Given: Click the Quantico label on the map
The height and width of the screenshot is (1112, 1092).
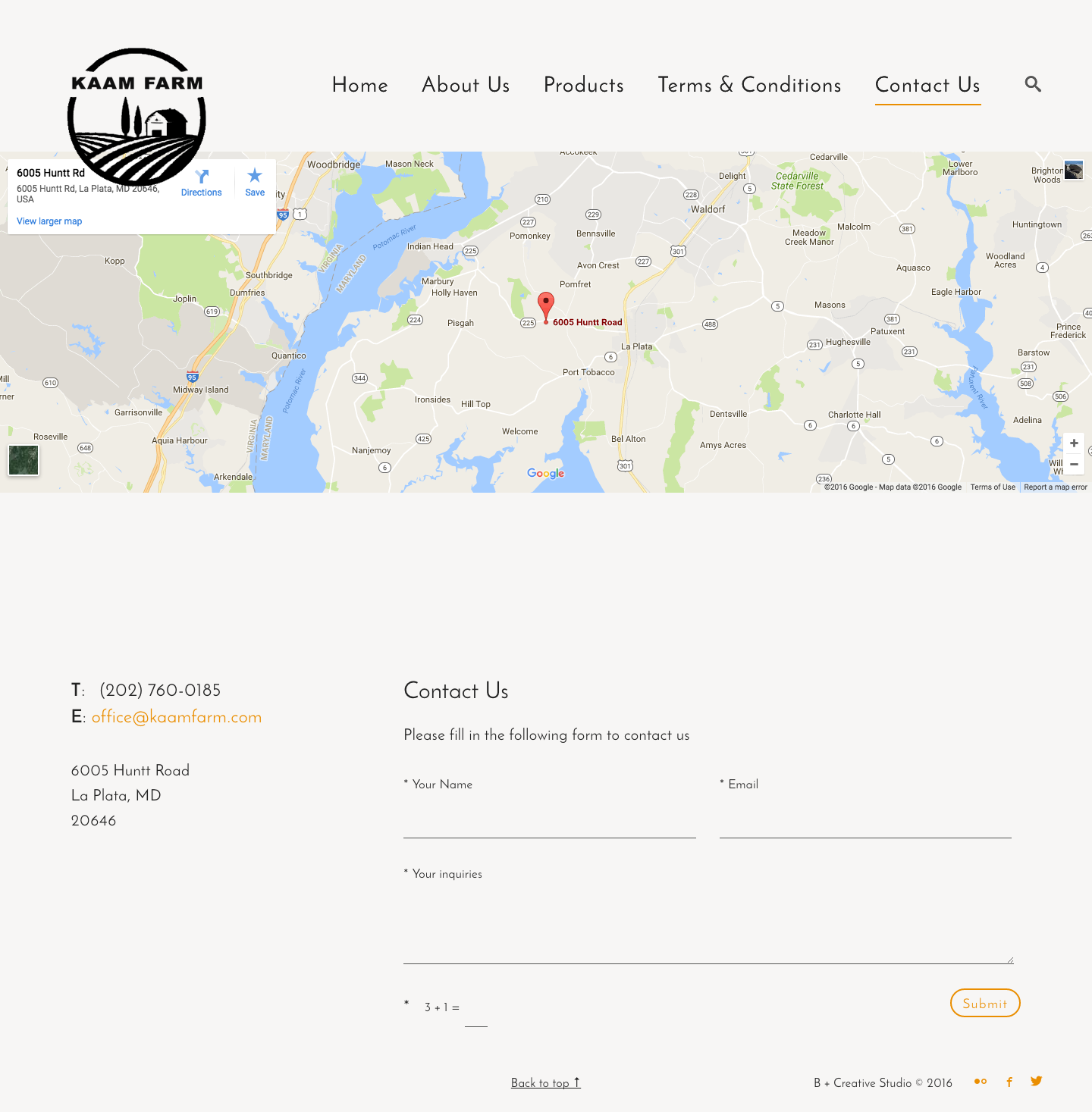Looking at the screenshot, I should click(289, 356).
